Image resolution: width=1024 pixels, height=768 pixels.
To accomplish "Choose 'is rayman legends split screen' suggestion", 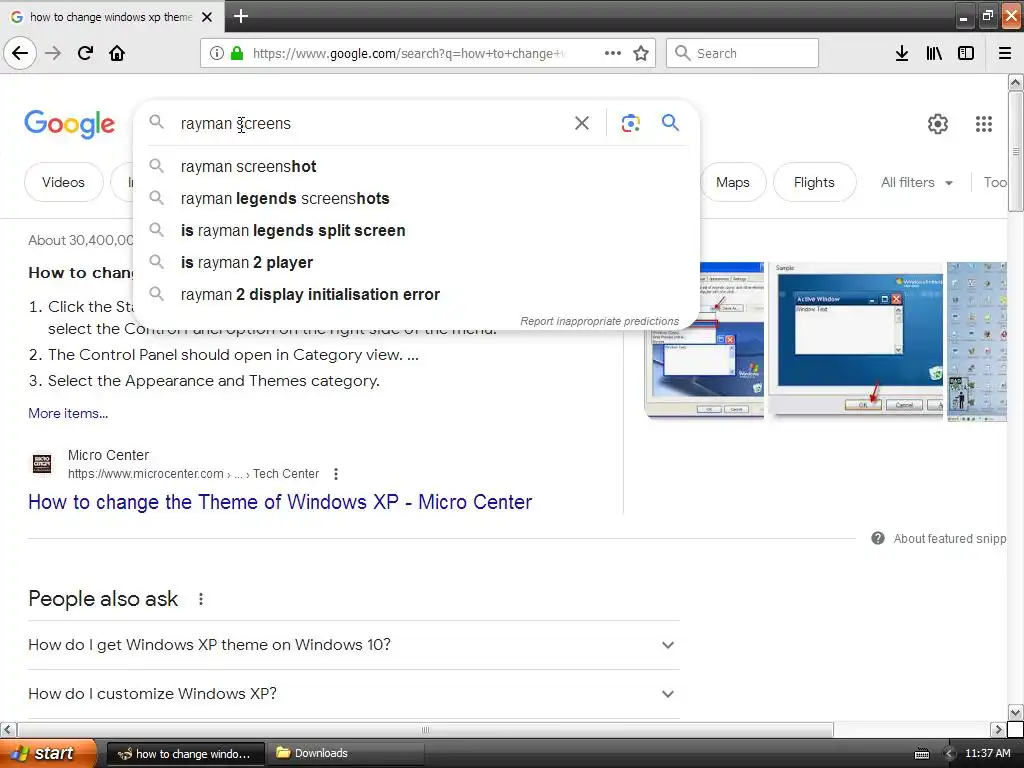I will [x=416, y=231].
